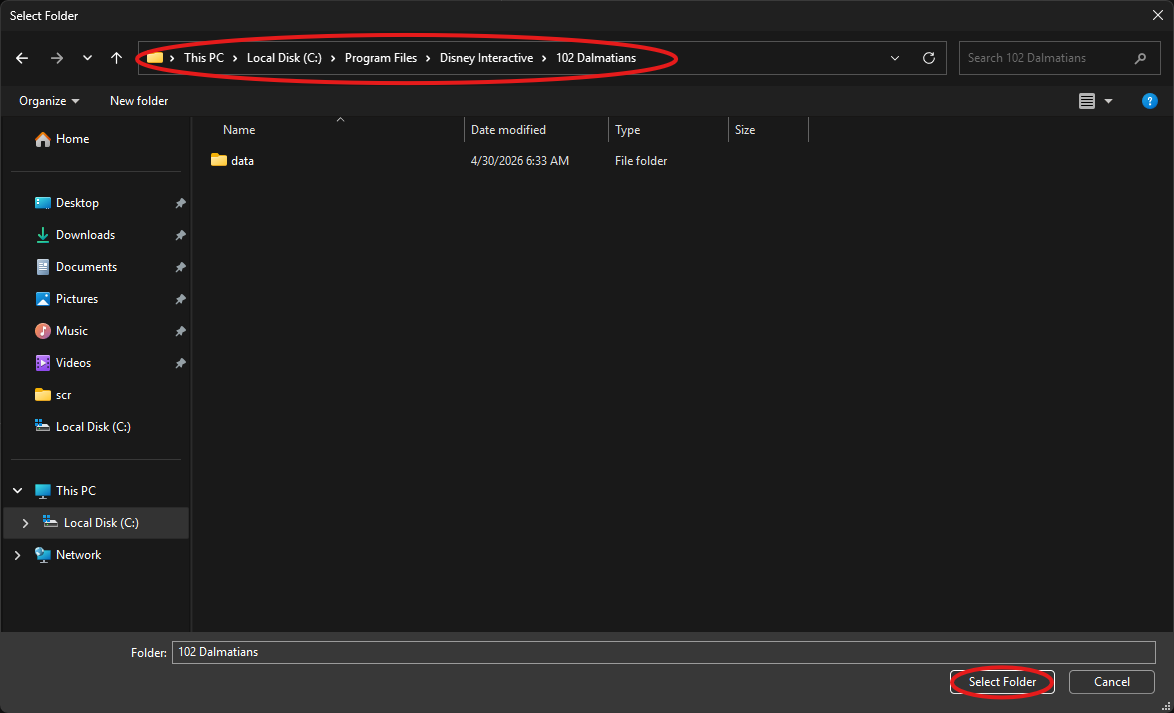Click the pin icon next to Downloads
Image resolution: width=1174 pixels, height=713 pixels.
(180, 235)
